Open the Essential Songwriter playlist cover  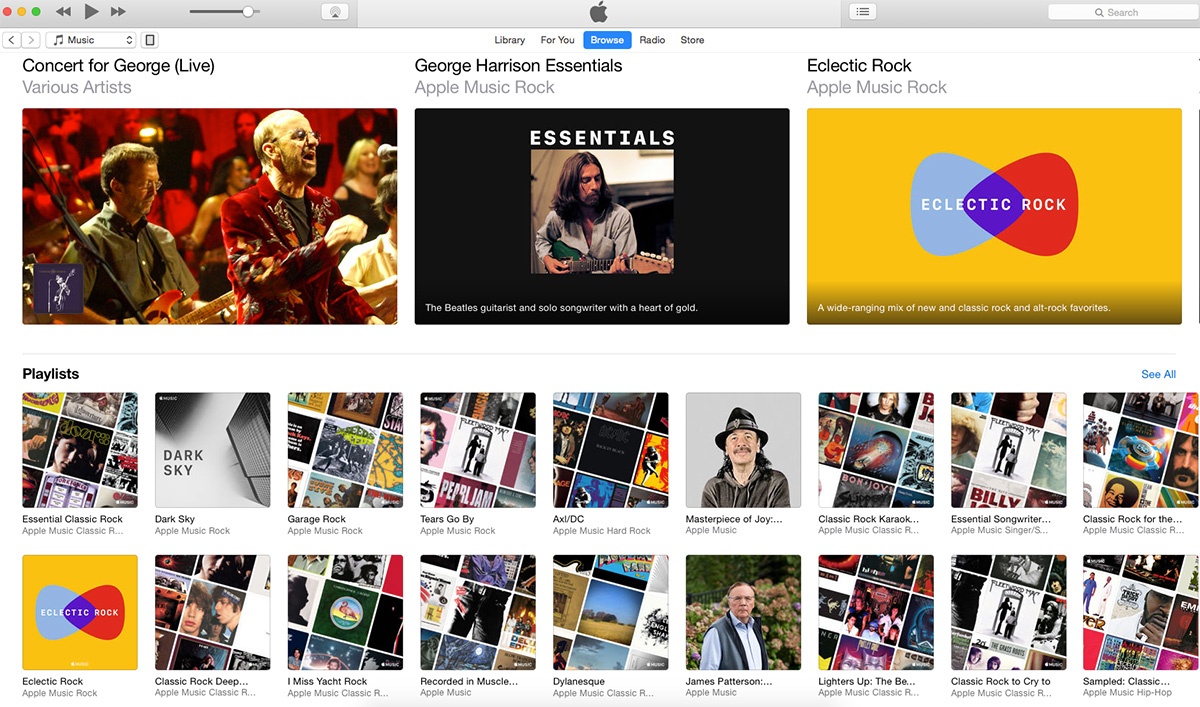point(1009,450)
